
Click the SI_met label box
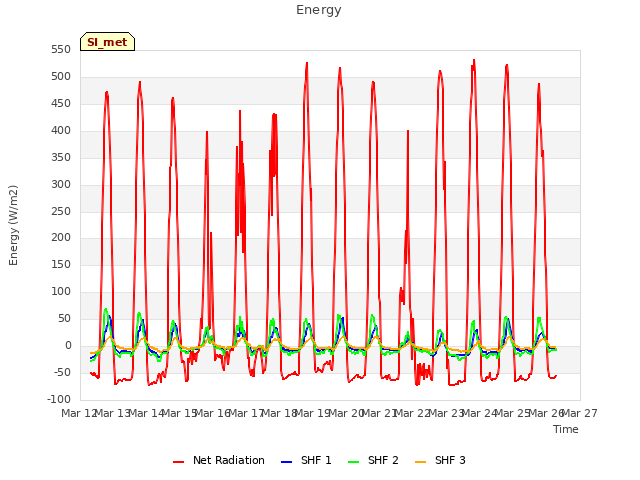[107, 42]
